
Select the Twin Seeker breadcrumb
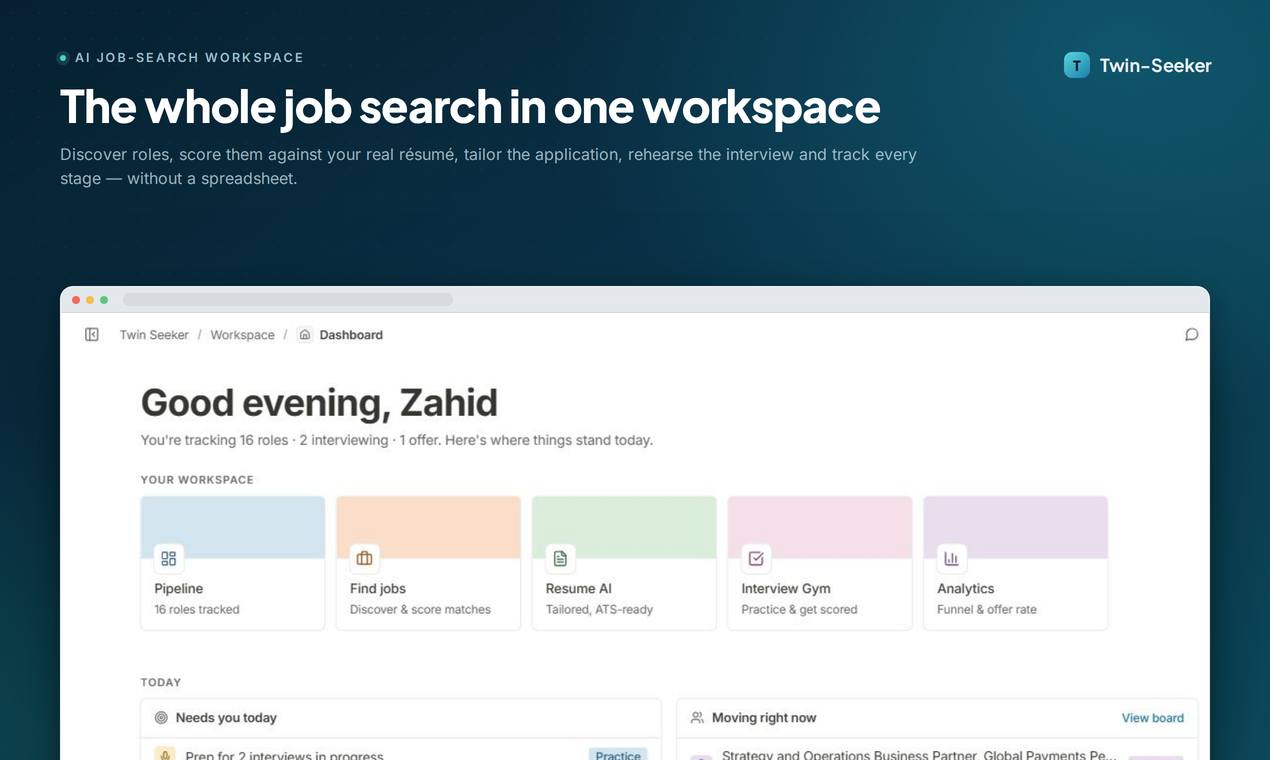click(154, 335)
